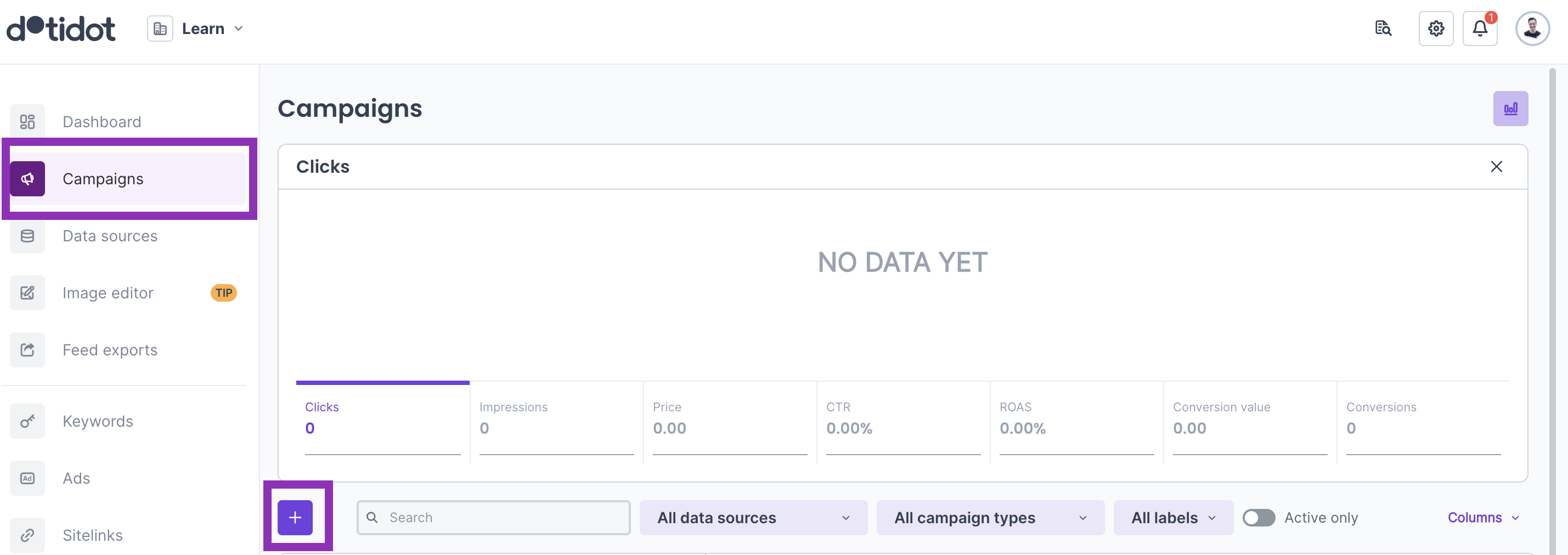The width and height of the screenshot is (1568, 555).
Task: Open the notifications bell
Action: [x=1479, y=29]
